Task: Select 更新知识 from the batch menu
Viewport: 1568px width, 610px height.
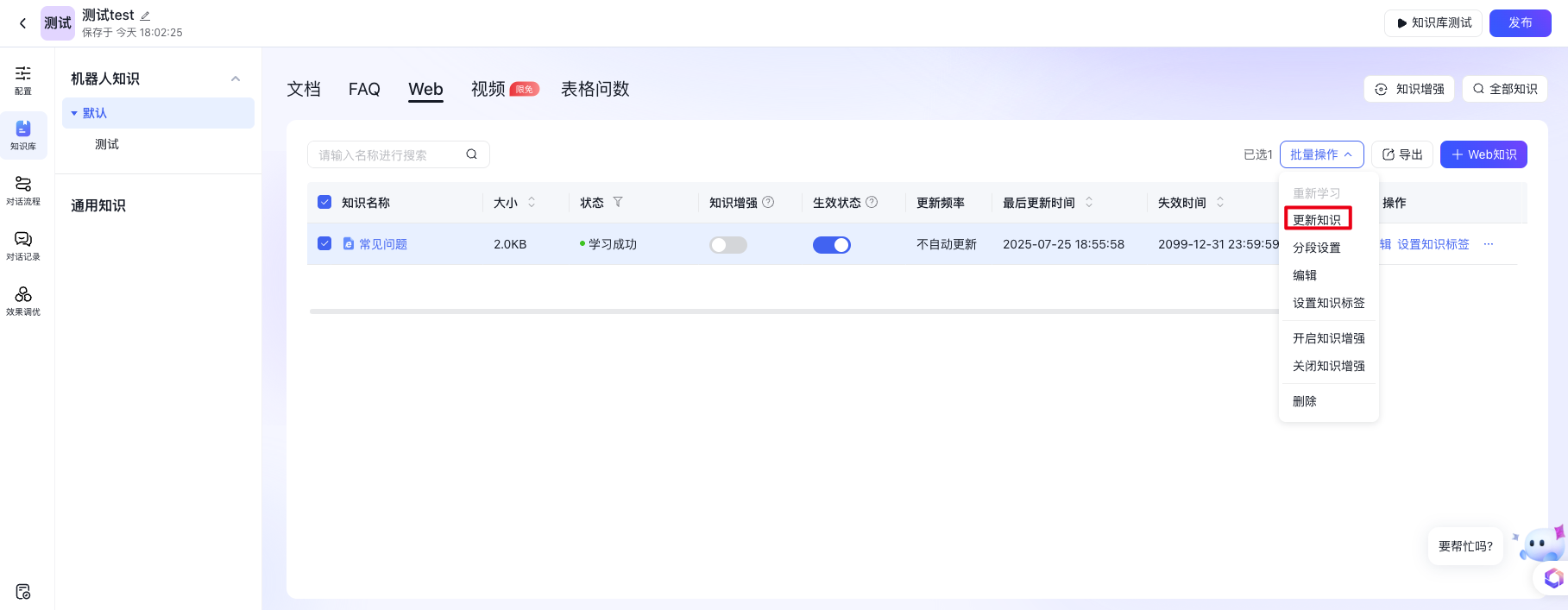Action: click(x=1317, y=220)
